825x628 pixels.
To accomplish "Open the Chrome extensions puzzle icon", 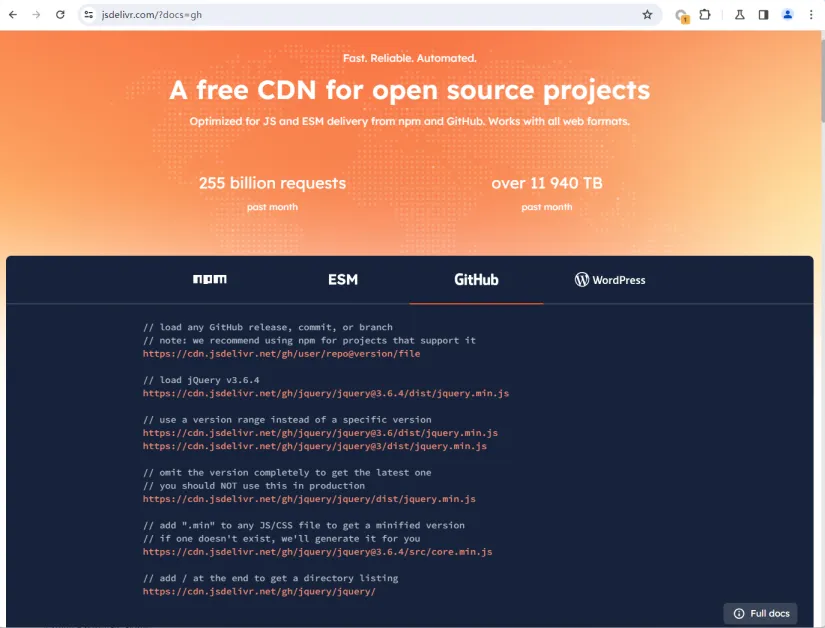I will click(704, 14).
